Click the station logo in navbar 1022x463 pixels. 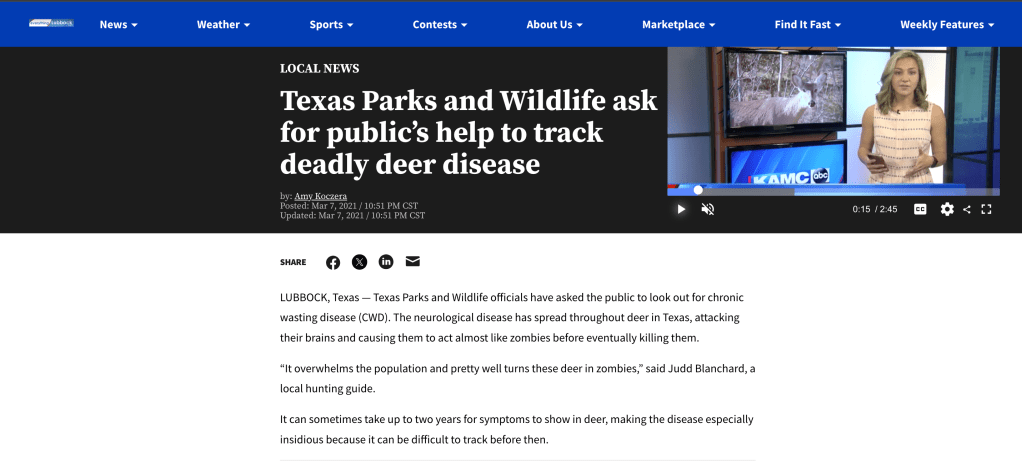pyautogui.click(x=51, y=23)
